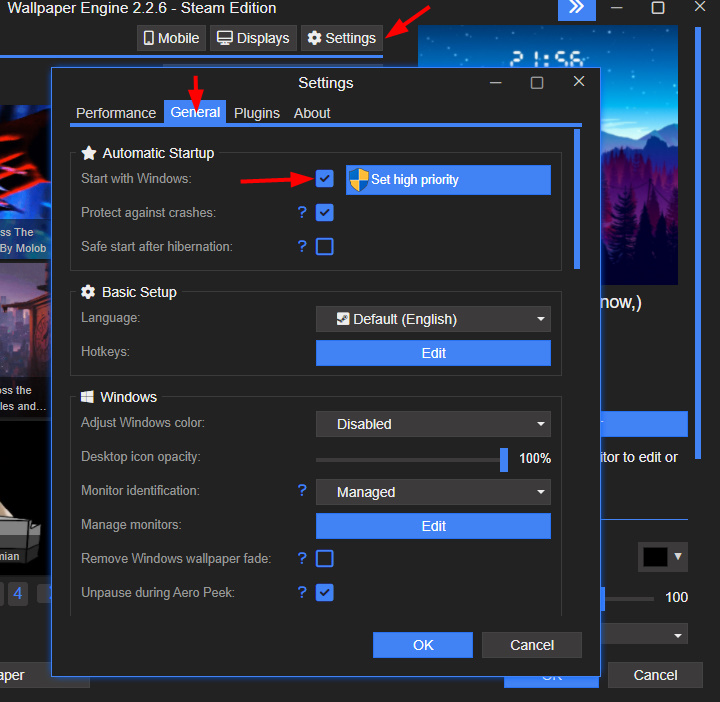This screenshot has height=702, width=720.
Task: Click help icon for Unpause during Aero Peek
Action: coord(302,592)
